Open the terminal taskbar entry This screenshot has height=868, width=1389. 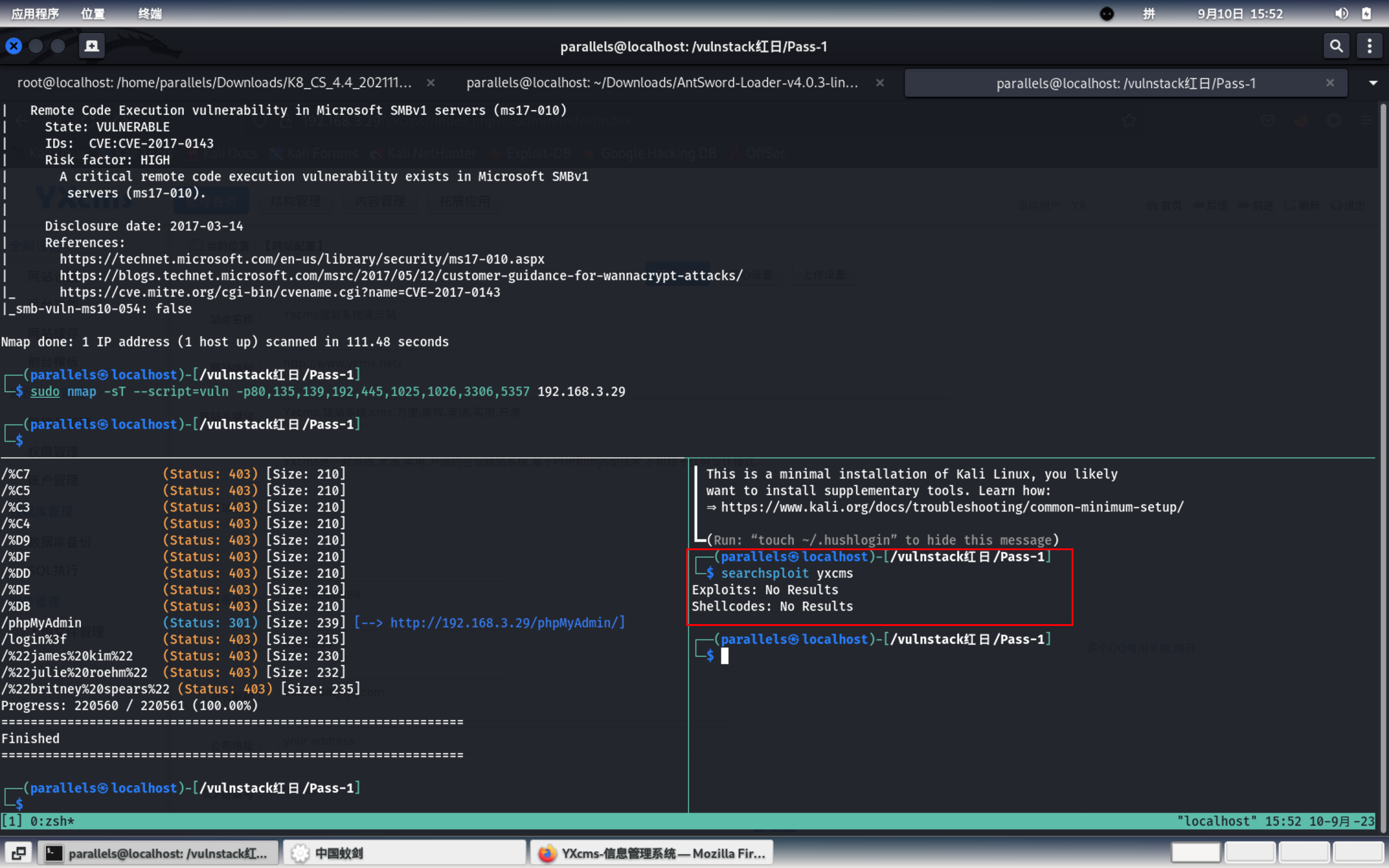[158, 853]
